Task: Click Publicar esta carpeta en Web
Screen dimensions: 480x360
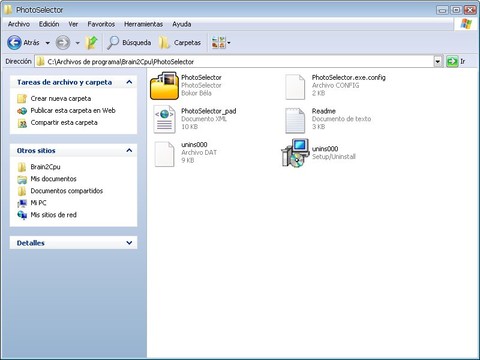Action: coord(73,111)
